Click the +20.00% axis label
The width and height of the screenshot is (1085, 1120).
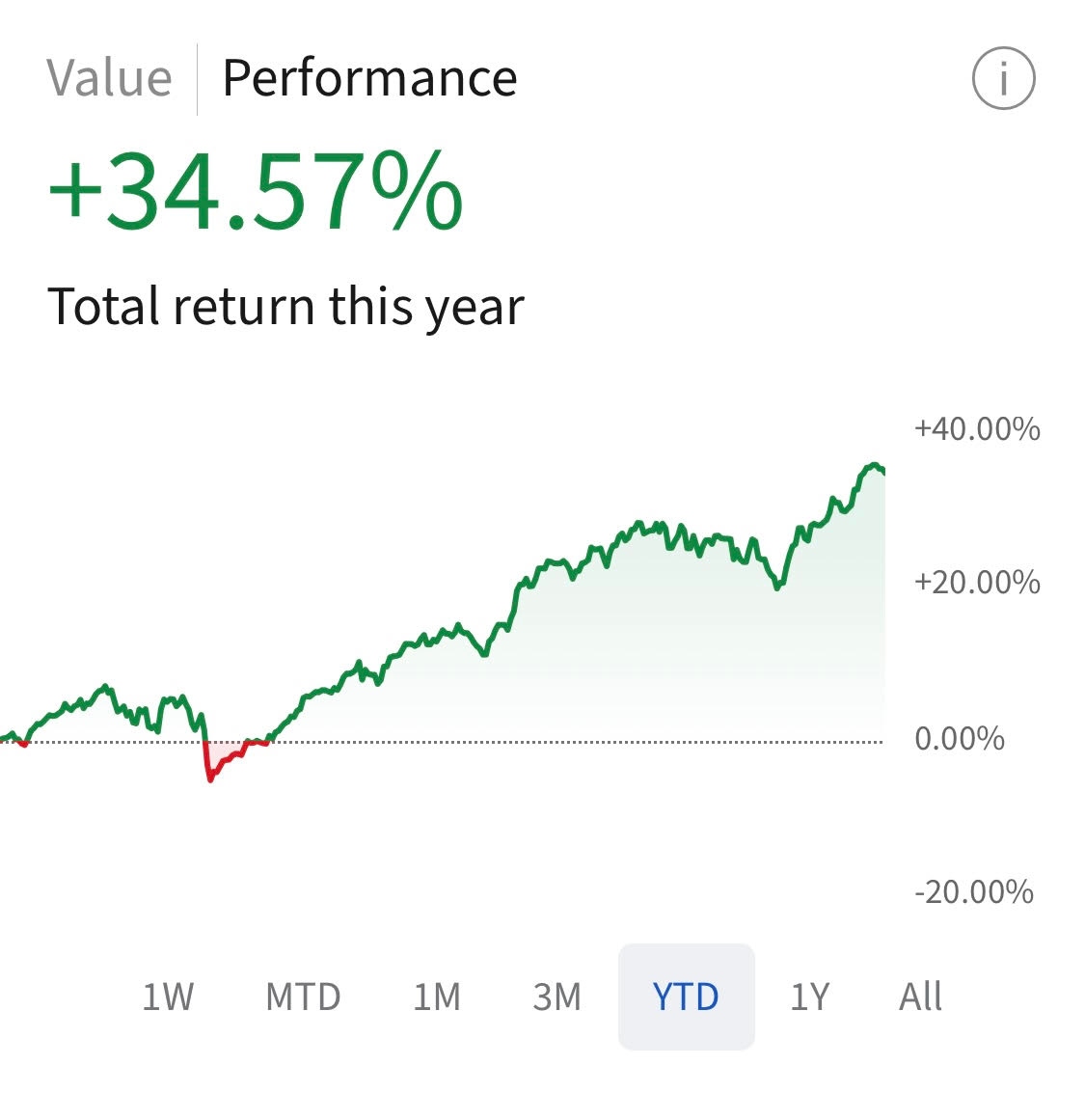[x=977, y=583]
